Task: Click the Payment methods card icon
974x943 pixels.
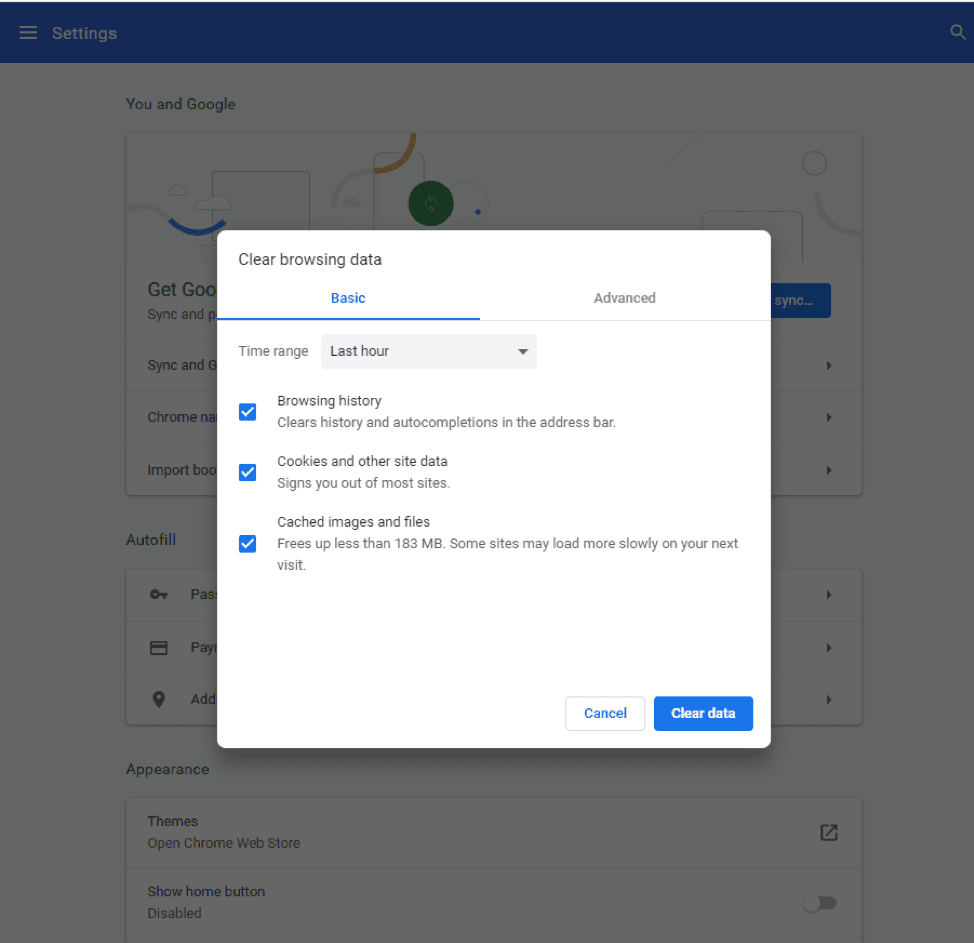Action: click(x=159, y=648)
